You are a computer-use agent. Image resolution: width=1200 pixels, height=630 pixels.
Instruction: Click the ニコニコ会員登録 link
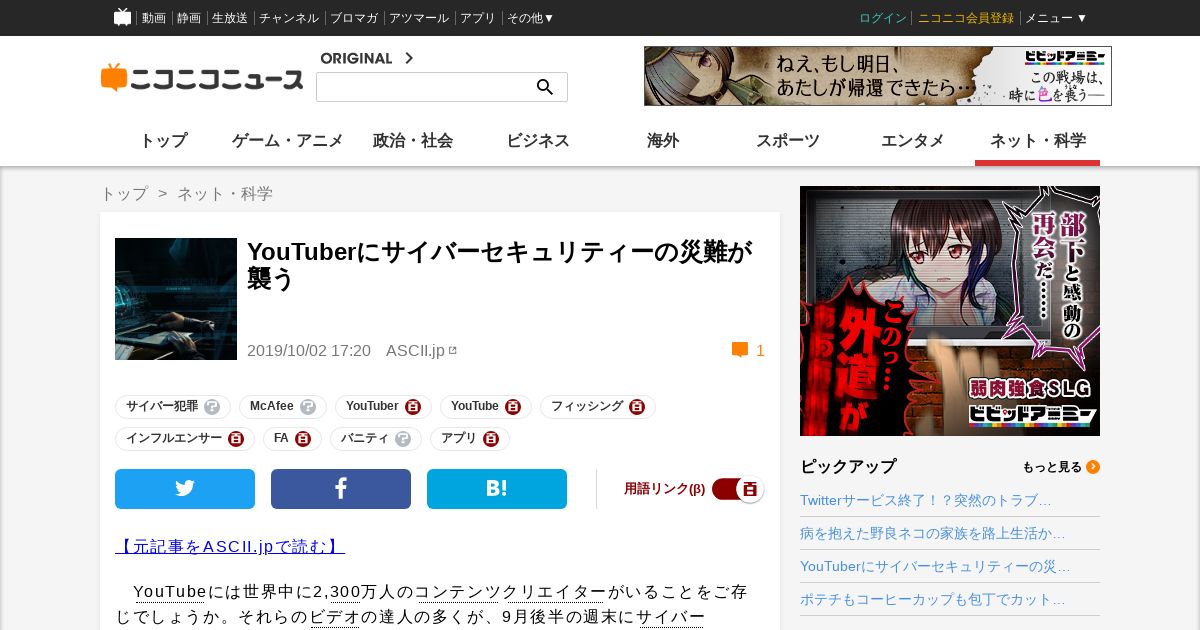click(966, 18)
